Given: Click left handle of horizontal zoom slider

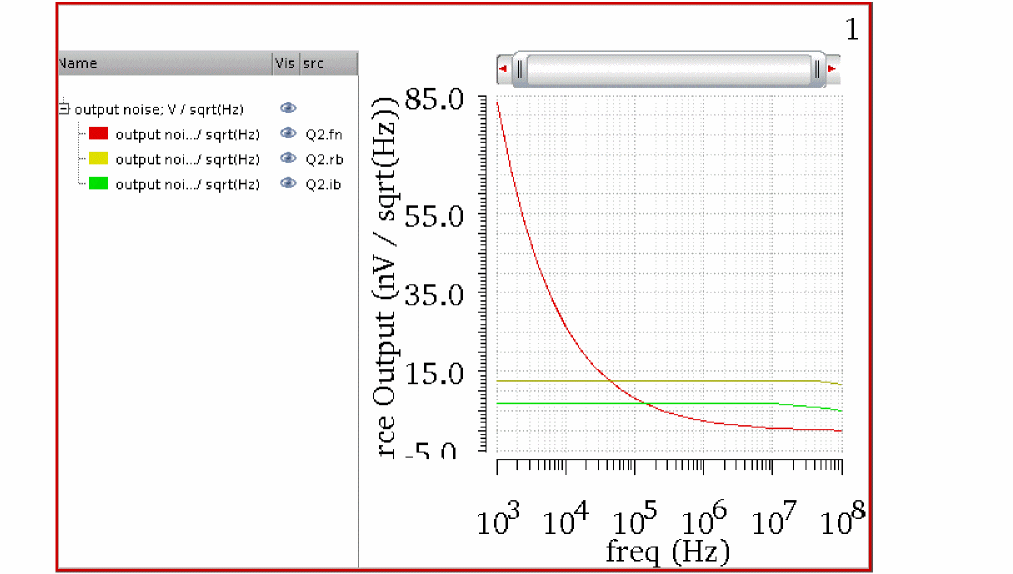Looking at the screenshot, I should [519, 69].
